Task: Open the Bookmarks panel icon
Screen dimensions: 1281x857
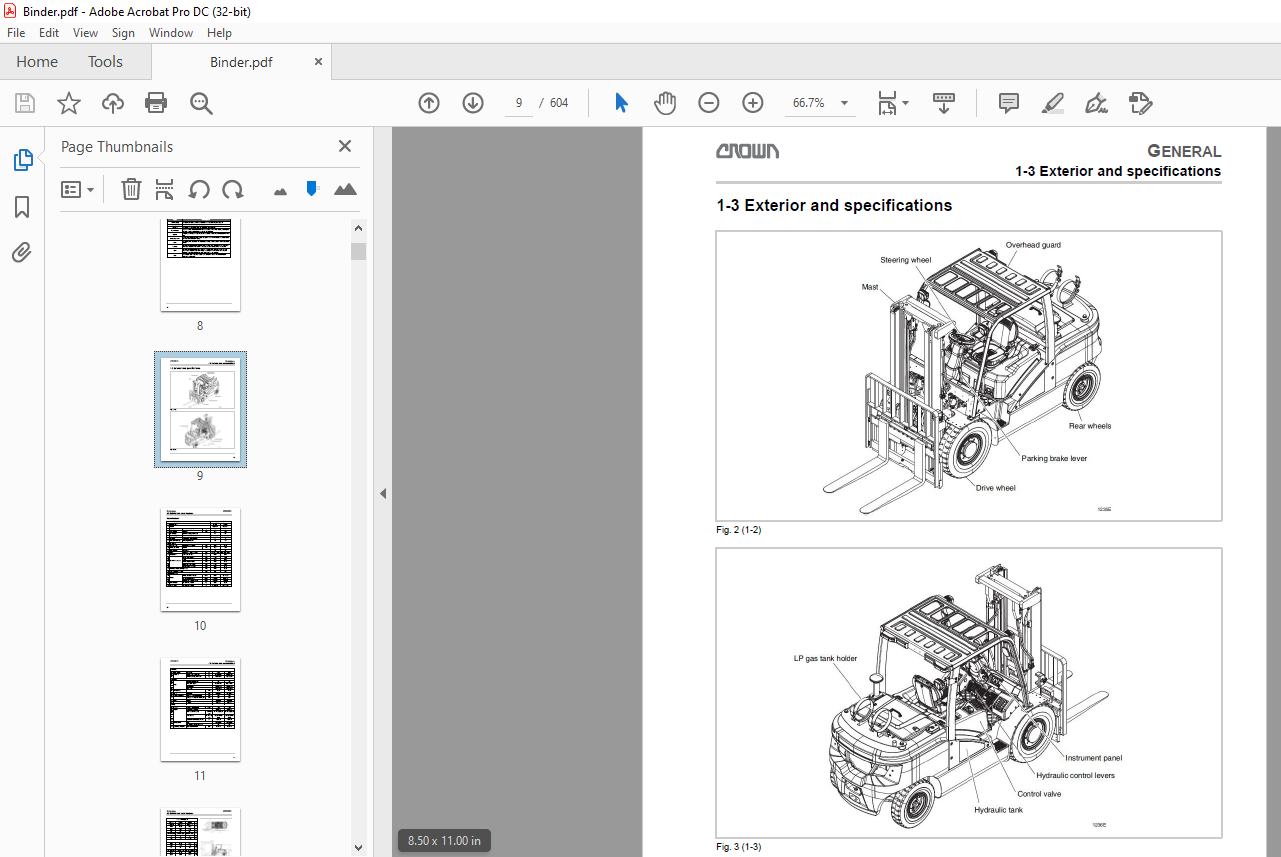Action: pyautogui.click(x=22, y=207)
